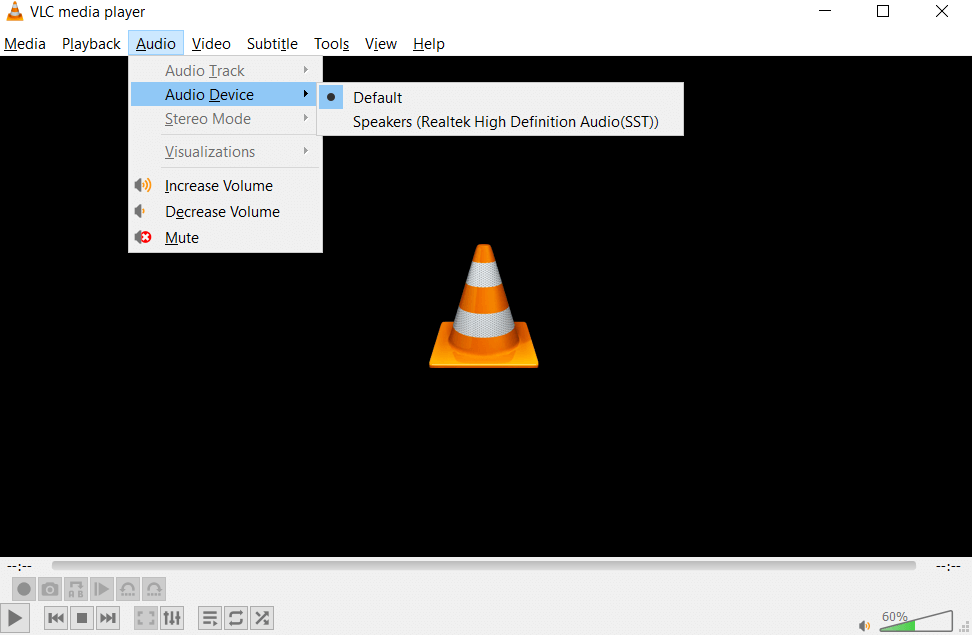Click the Mute icon in the Audio menu

[143, 237]
